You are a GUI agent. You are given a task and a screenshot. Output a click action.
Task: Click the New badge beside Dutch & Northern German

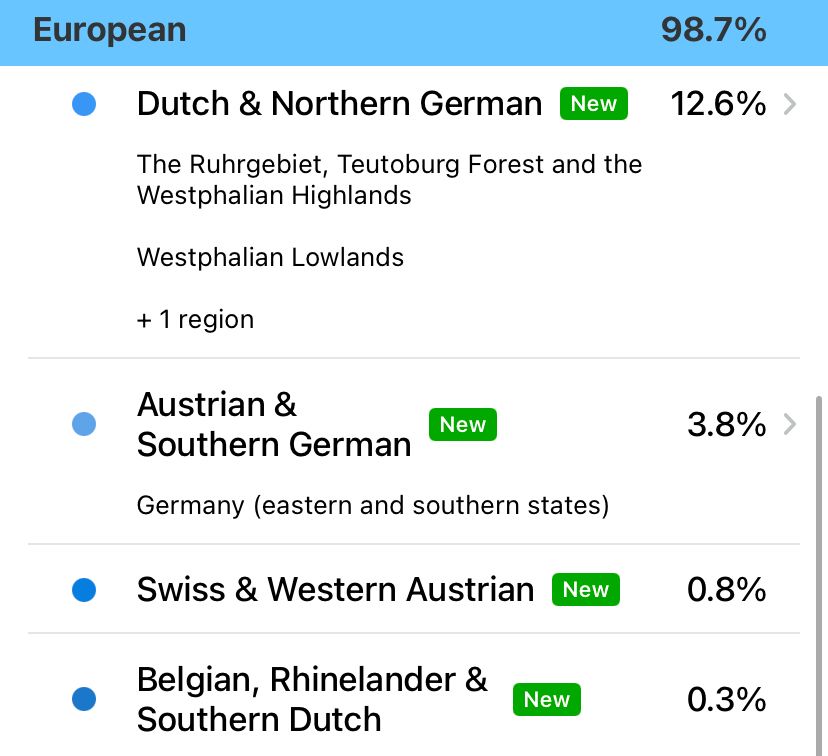point(594,103)
